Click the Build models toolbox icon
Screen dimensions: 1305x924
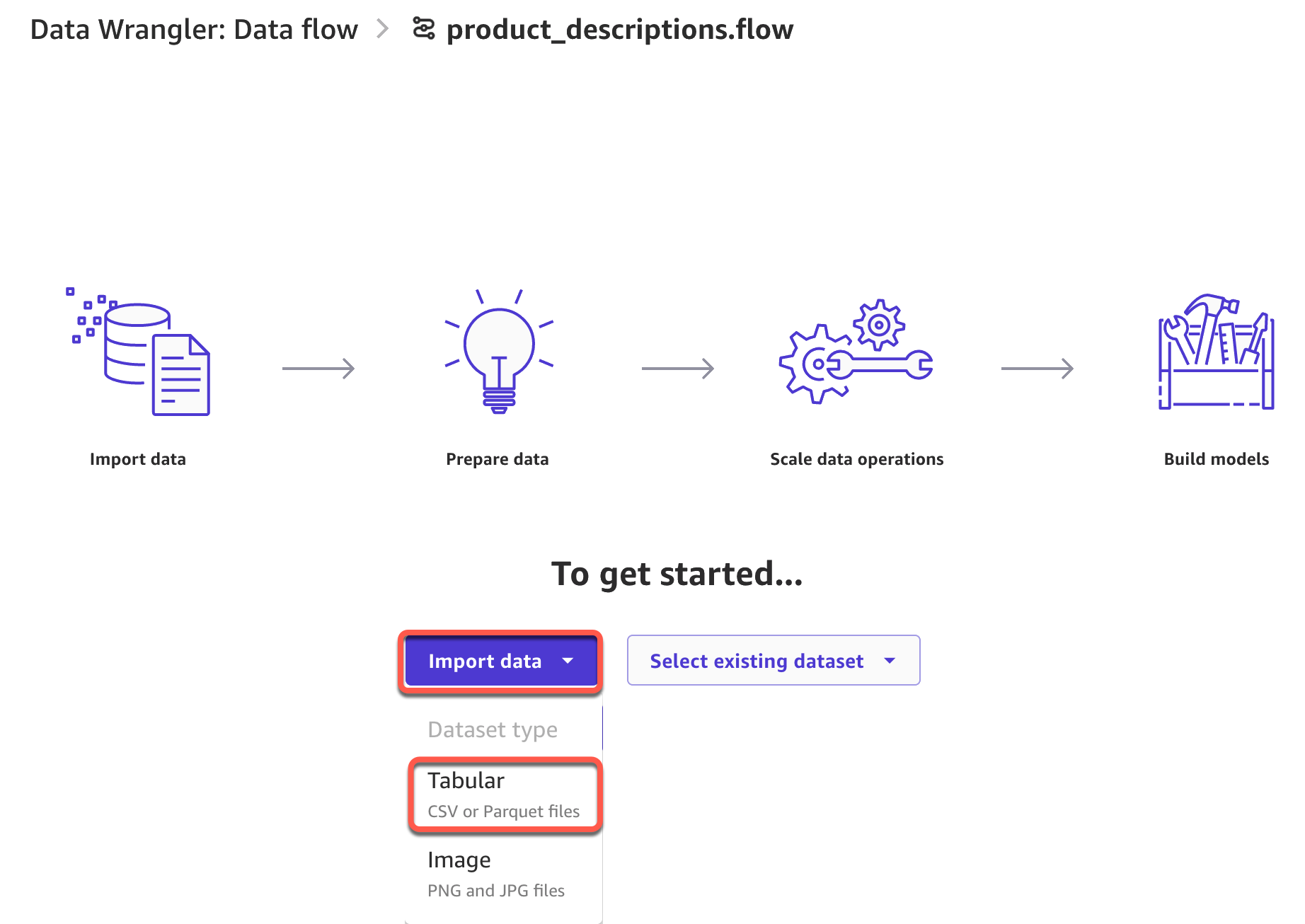coord(1216,352)
